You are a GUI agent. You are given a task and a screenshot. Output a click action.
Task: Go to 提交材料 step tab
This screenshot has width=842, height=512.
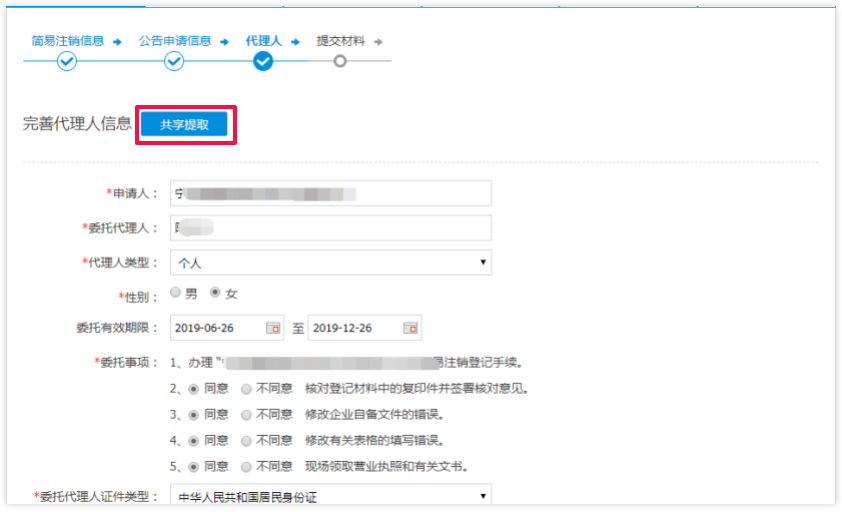point(340,41)
